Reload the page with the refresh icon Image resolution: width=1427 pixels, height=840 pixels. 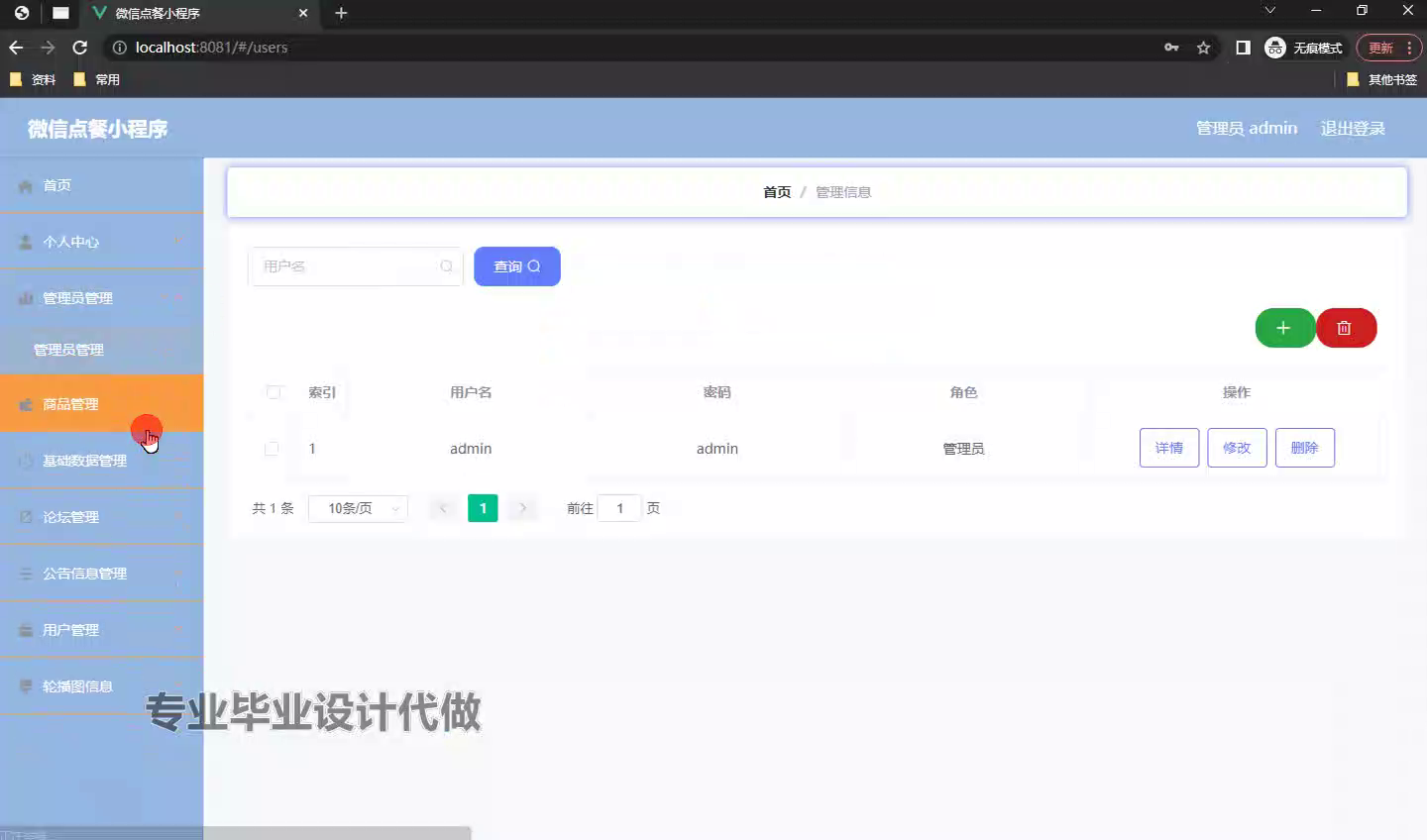pyautogui.click(x=80, y=48)
